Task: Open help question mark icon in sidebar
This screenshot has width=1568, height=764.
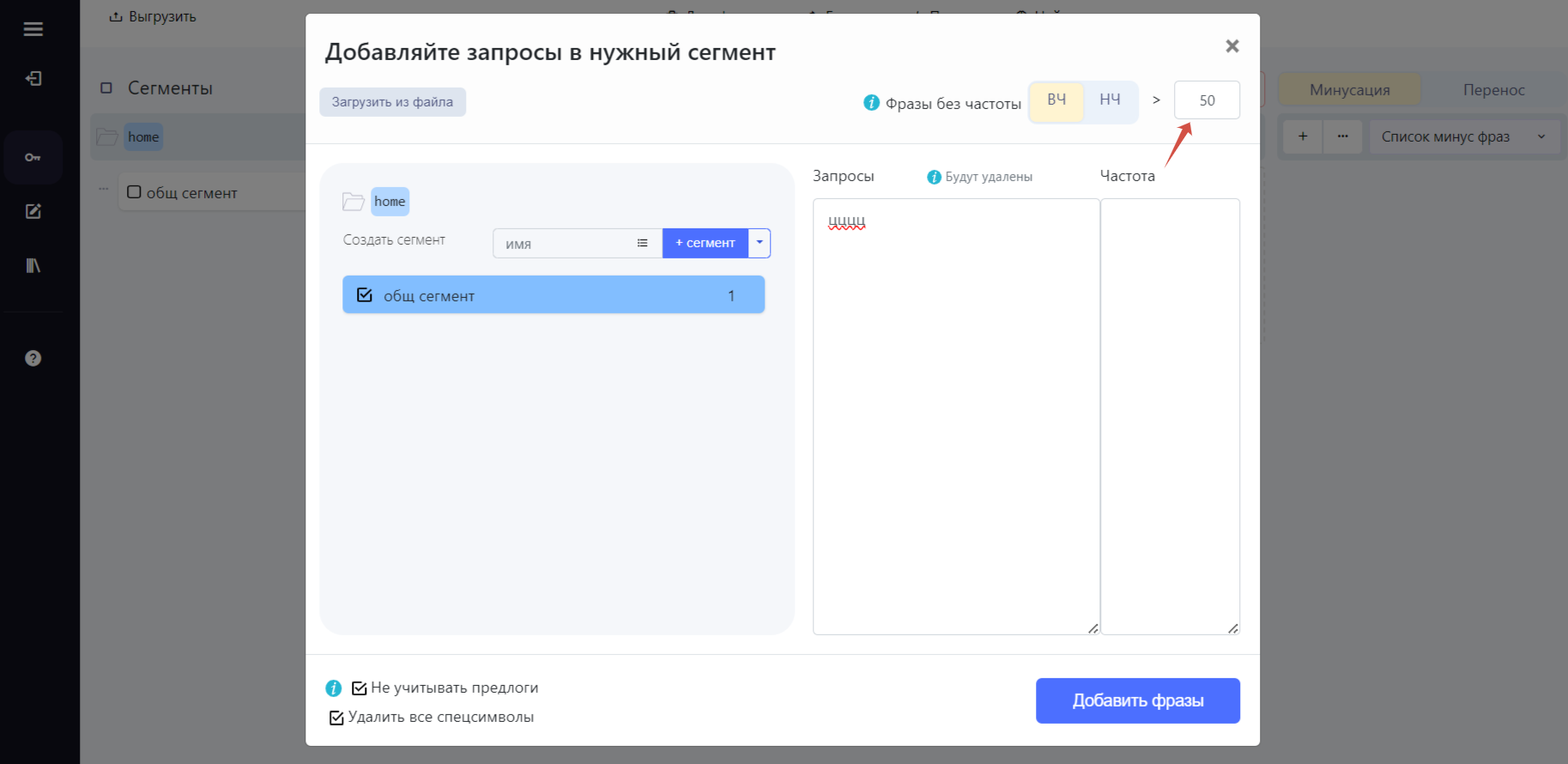Action: 33,358
